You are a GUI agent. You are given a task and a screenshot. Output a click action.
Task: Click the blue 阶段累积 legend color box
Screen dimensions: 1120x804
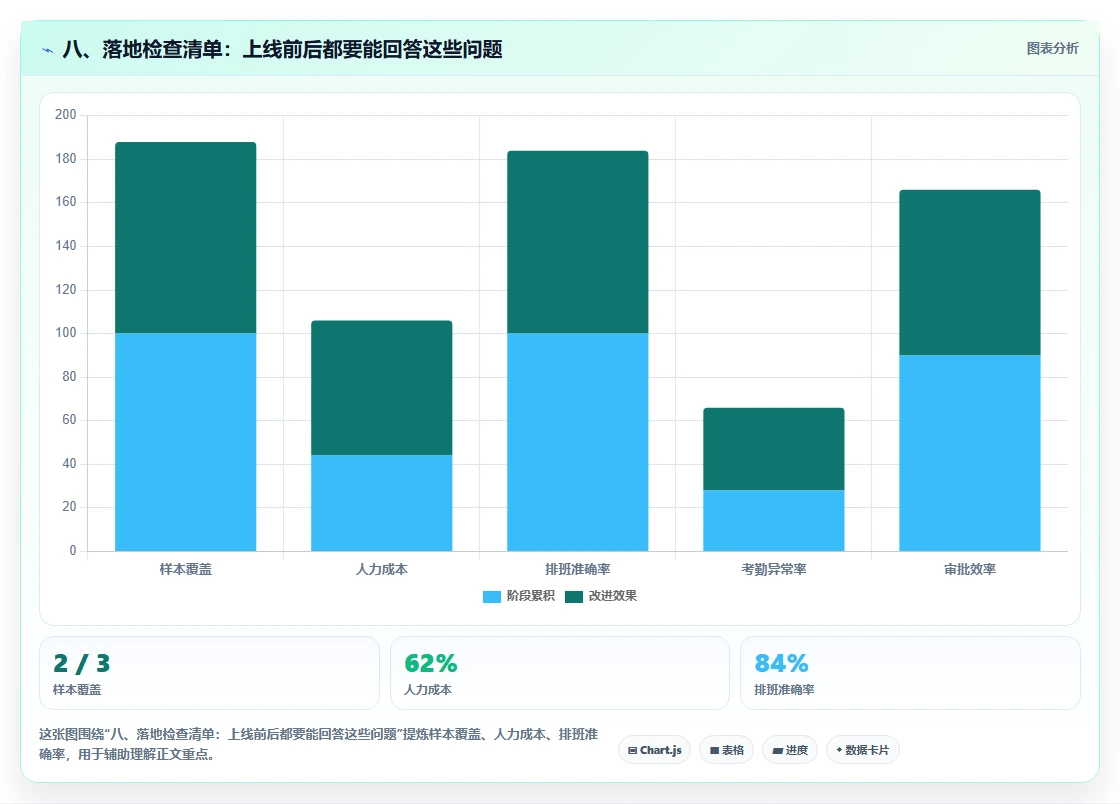(x=491, y=597)
